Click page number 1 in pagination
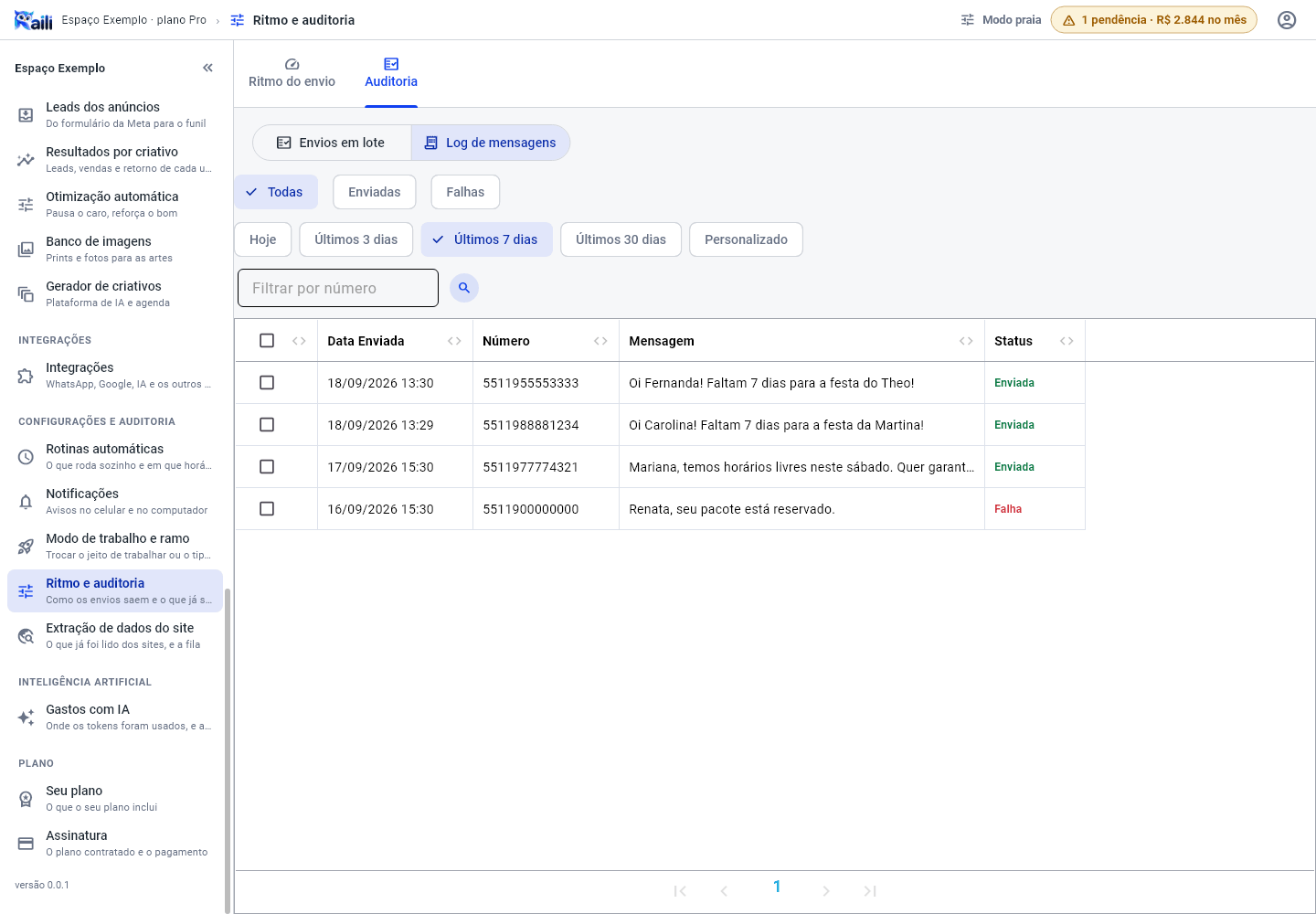The height and width of the screenshot is (914, 1316). pyautogui.click(x=777, y=887)
